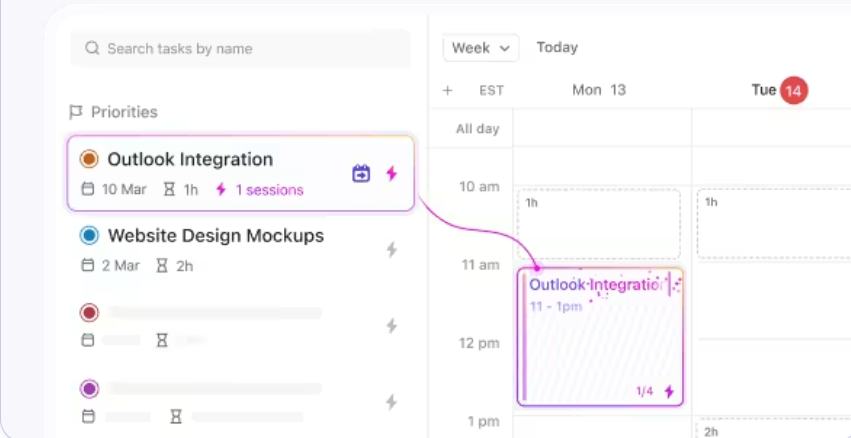
Task: Focus the Search tasks by name field
Action: coord(240,48)
